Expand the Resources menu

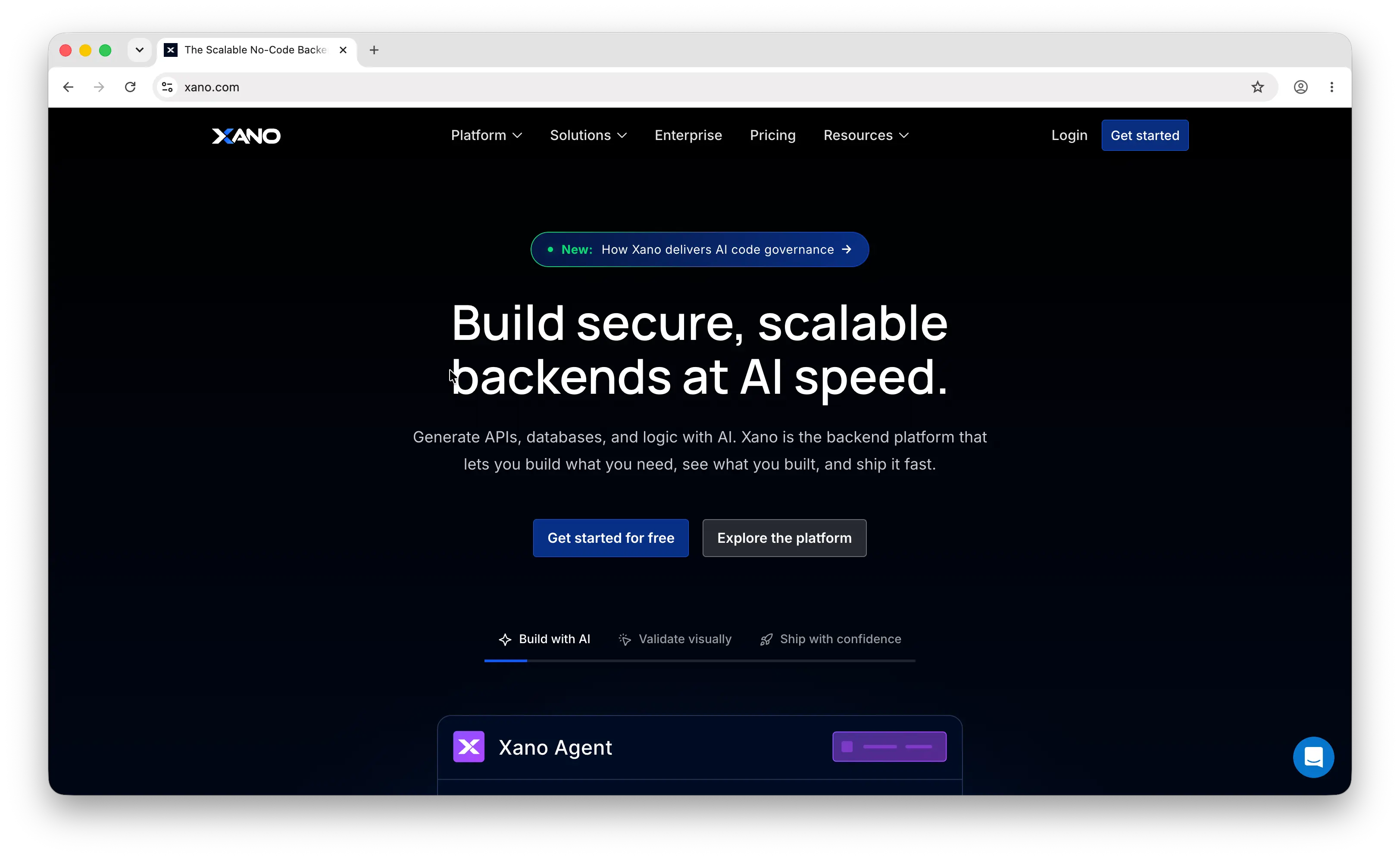point(866,135)
